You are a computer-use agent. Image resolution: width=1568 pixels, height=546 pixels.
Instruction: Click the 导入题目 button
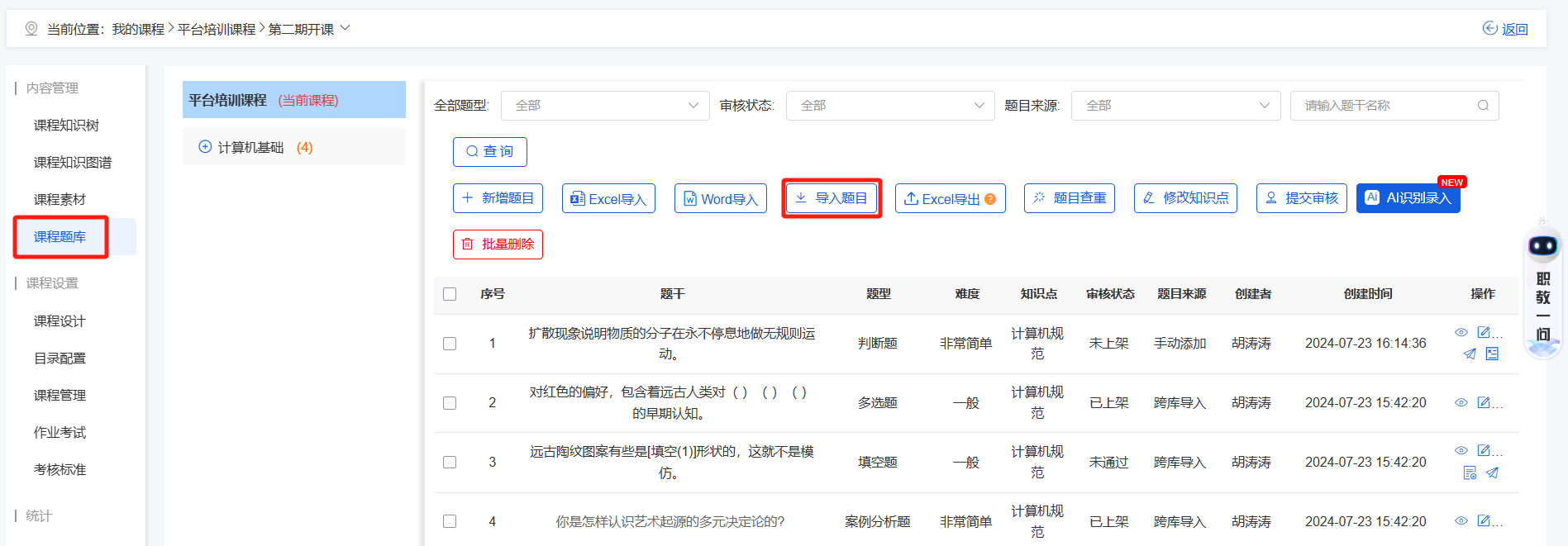(x=832, y=198)
